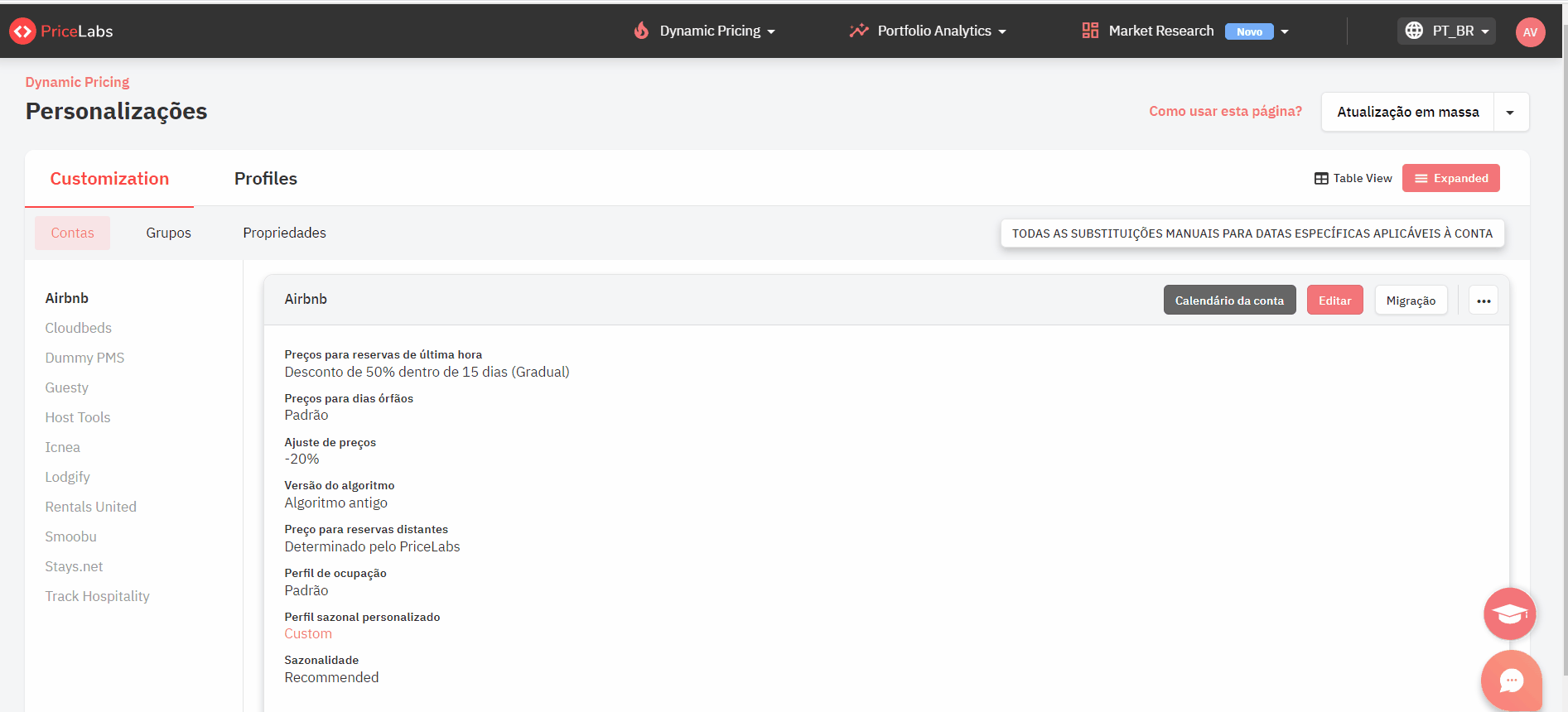Click the Atualização em massa button
Image resolution: width=1568 pixels, height=712 pixels.
tap(1407, 112)
